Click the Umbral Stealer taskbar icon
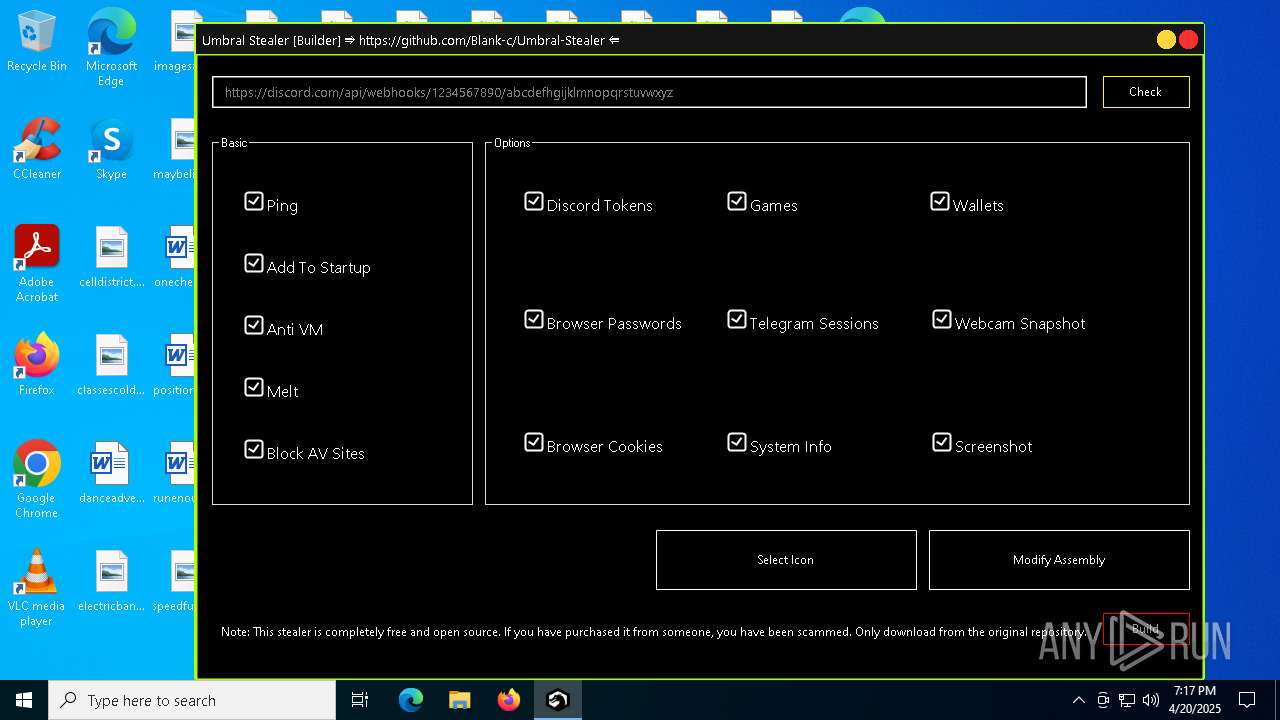 pyautogui.click(x=557, y=700)
